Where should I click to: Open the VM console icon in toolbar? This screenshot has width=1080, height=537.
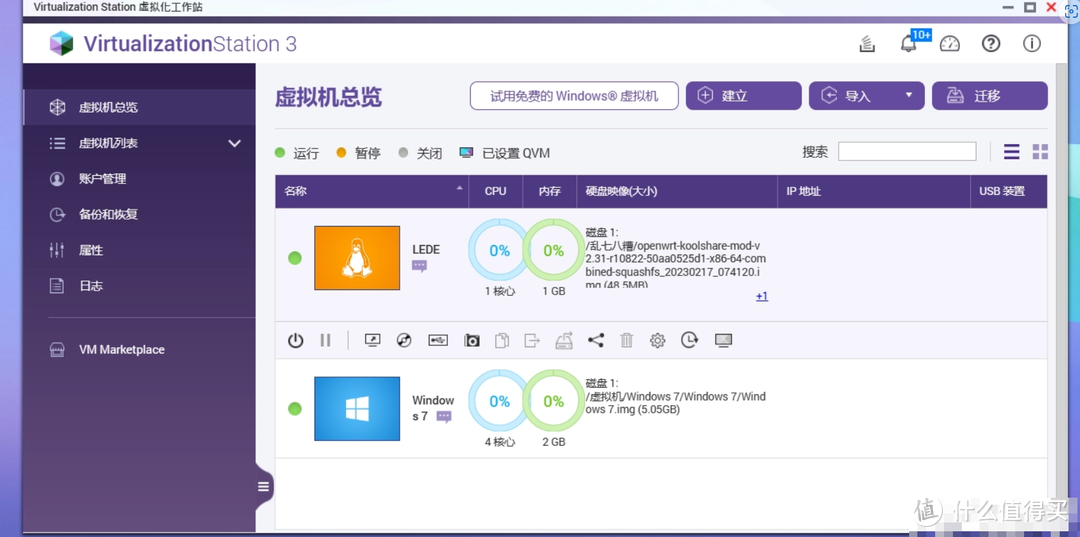pyautogui.click(x=373, y=340)
